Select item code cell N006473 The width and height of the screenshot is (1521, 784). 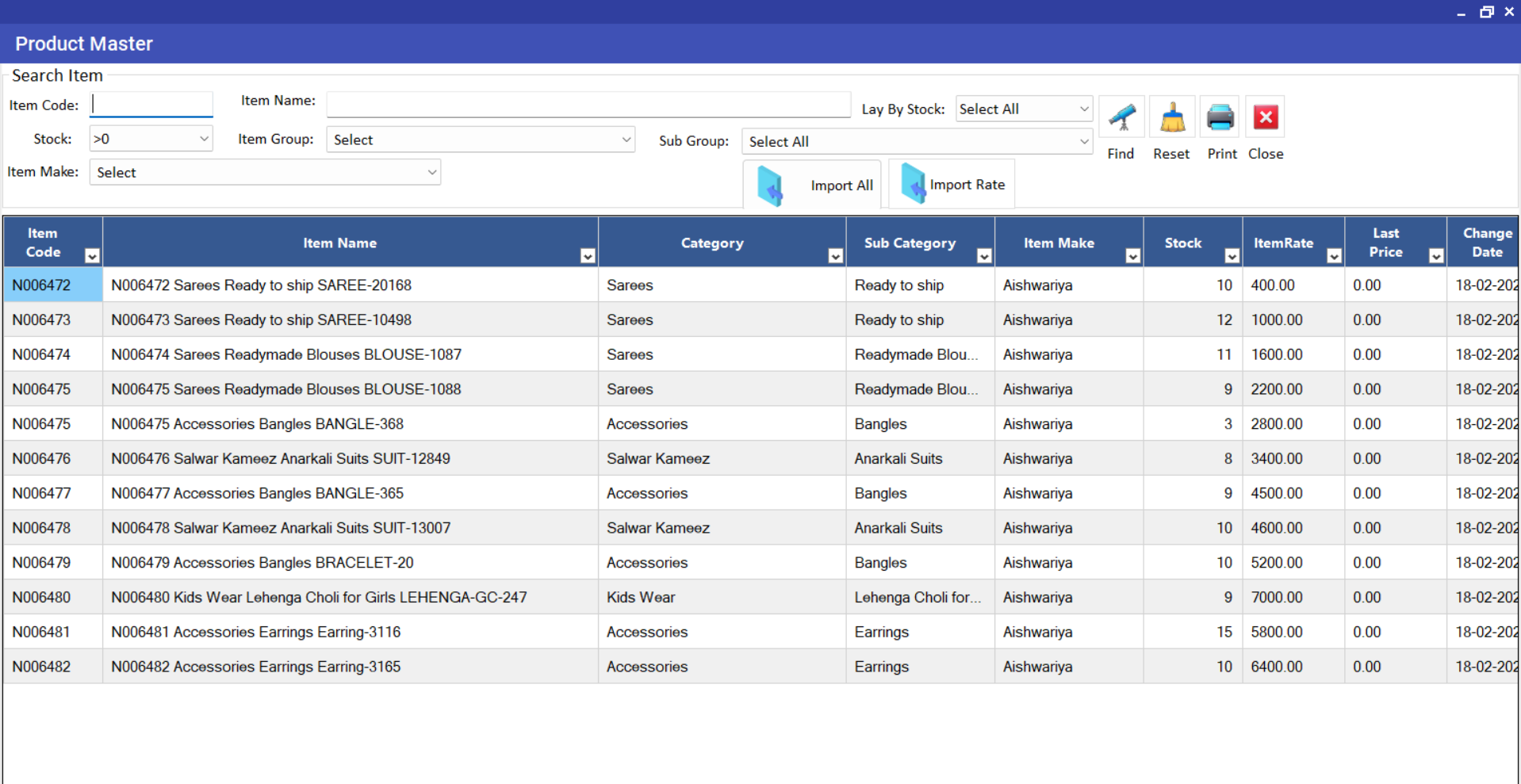pos(53,319)
